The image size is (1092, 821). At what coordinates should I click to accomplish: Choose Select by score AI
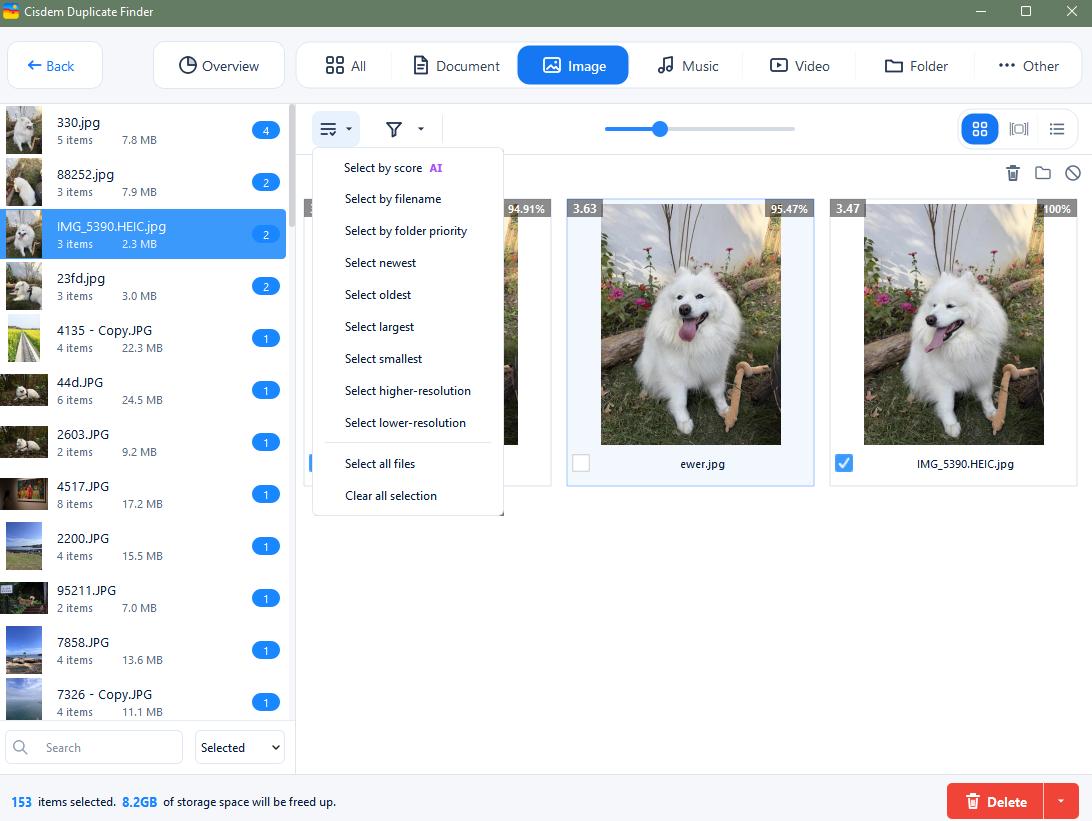(407, 168)
